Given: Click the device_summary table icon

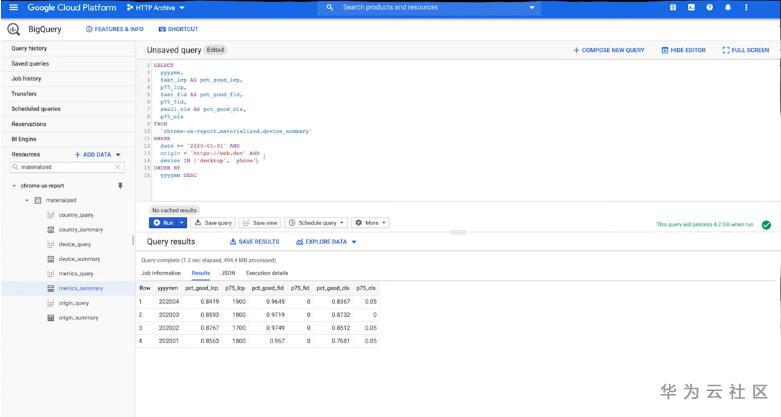Looking at the screenshot, I should [50, 259].
